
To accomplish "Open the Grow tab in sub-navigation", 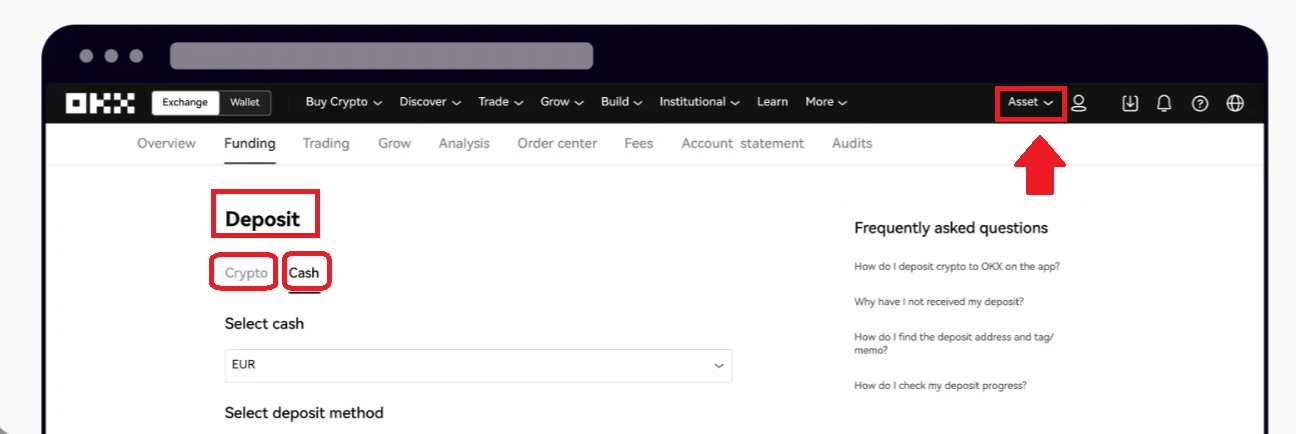I will 394,143.
